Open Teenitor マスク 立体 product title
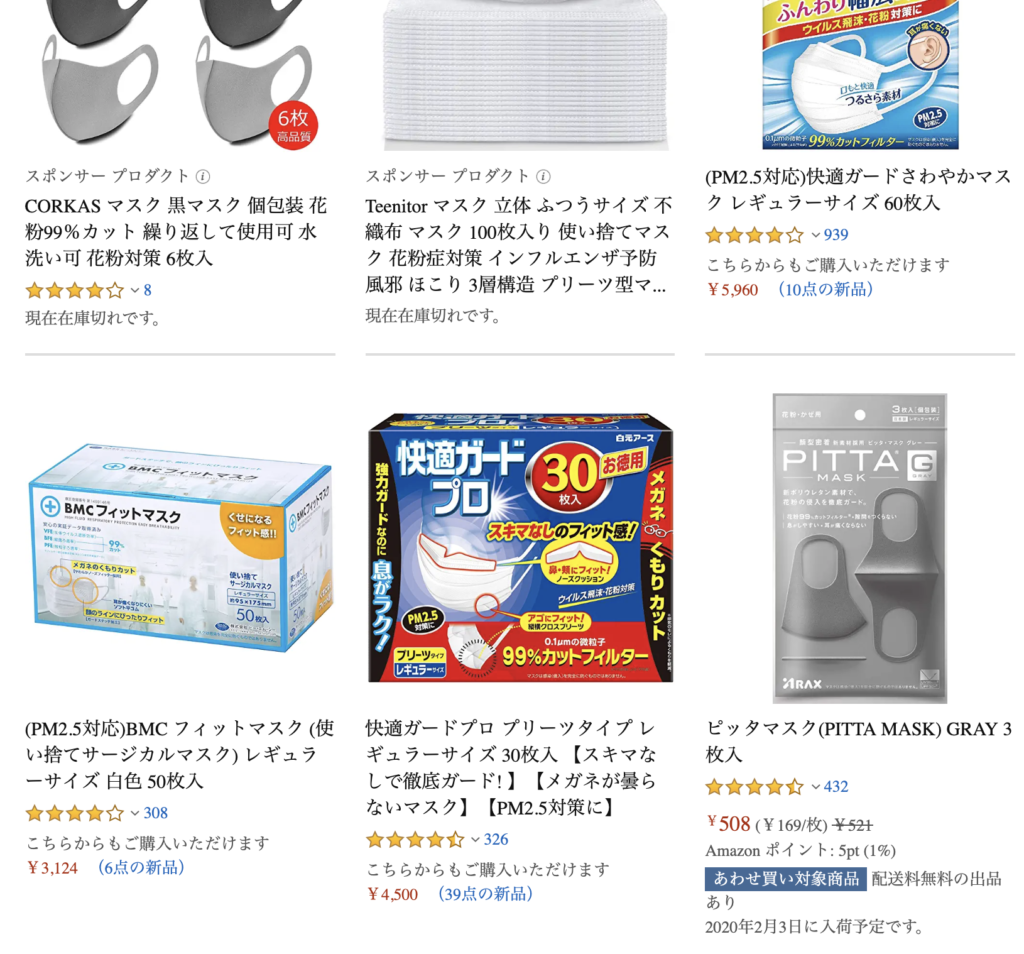 [x=519, y=245]
